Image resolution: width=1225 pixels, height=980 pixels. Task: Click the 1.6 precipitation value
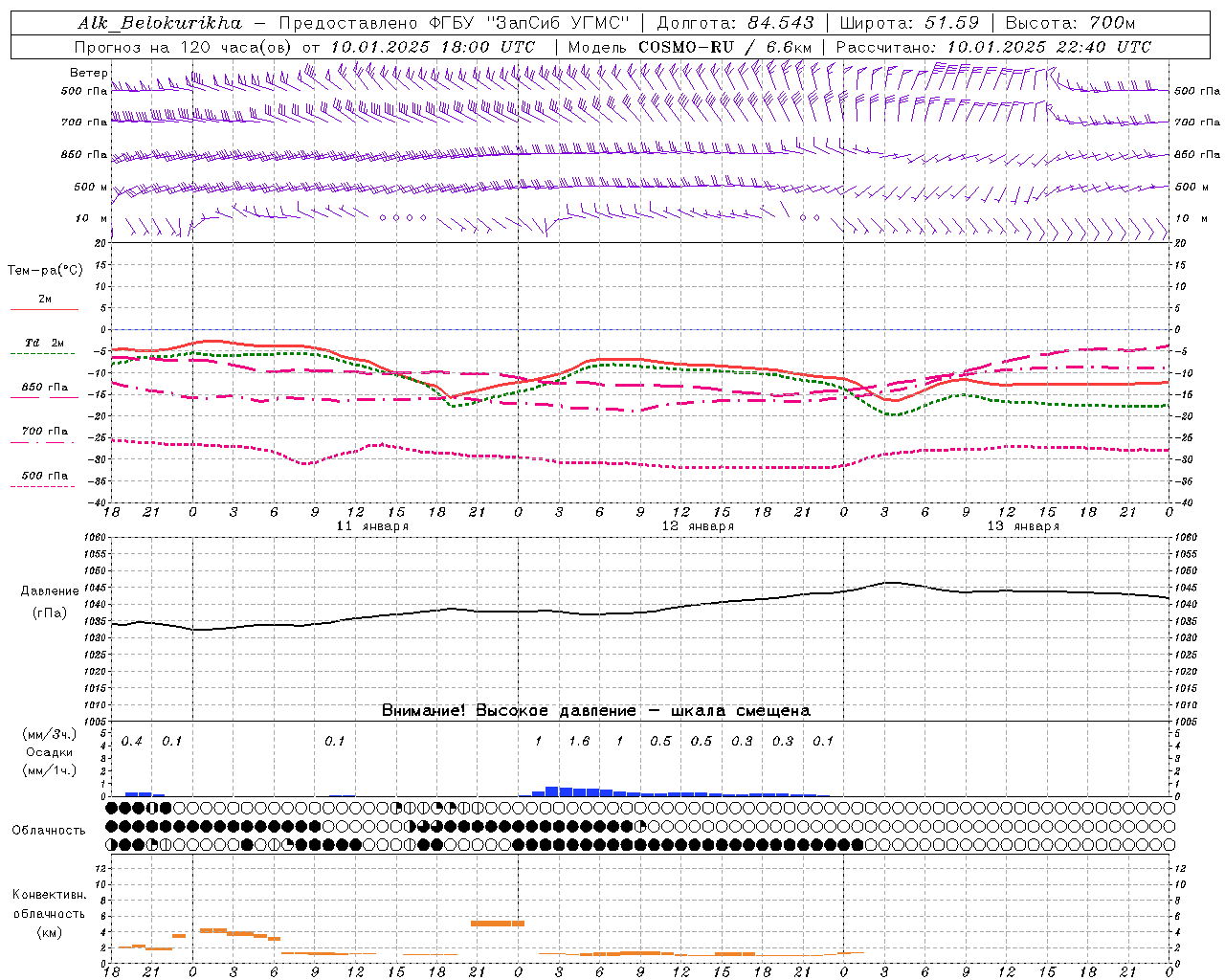[x=579, y=742]
